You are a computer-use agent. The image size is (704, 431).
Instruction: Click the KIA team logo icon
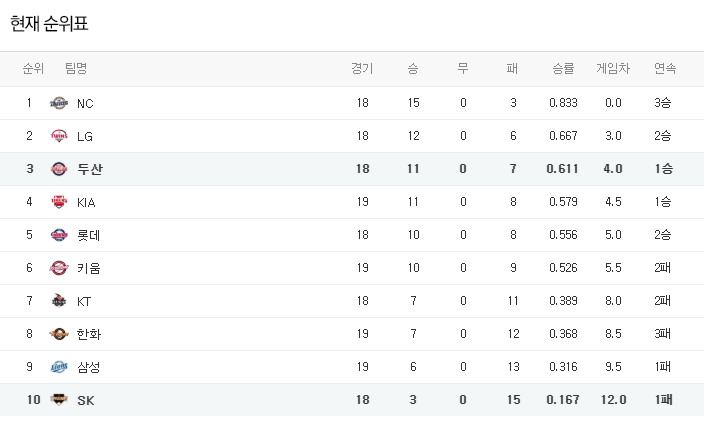coord(59,202)
